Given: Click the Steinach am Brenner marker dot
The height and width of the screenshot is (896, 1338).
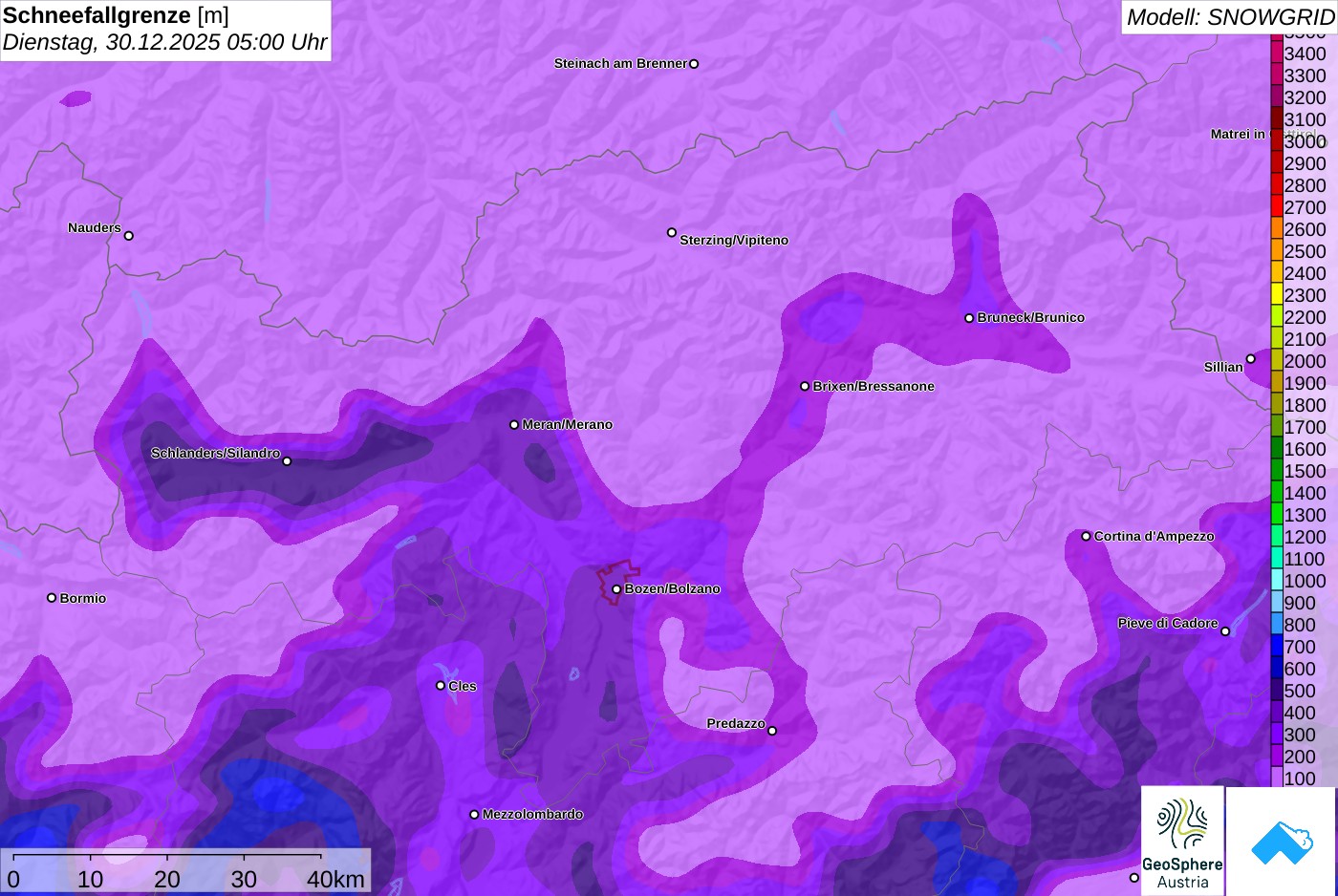Looking at the screenshot, I should 694,64.
